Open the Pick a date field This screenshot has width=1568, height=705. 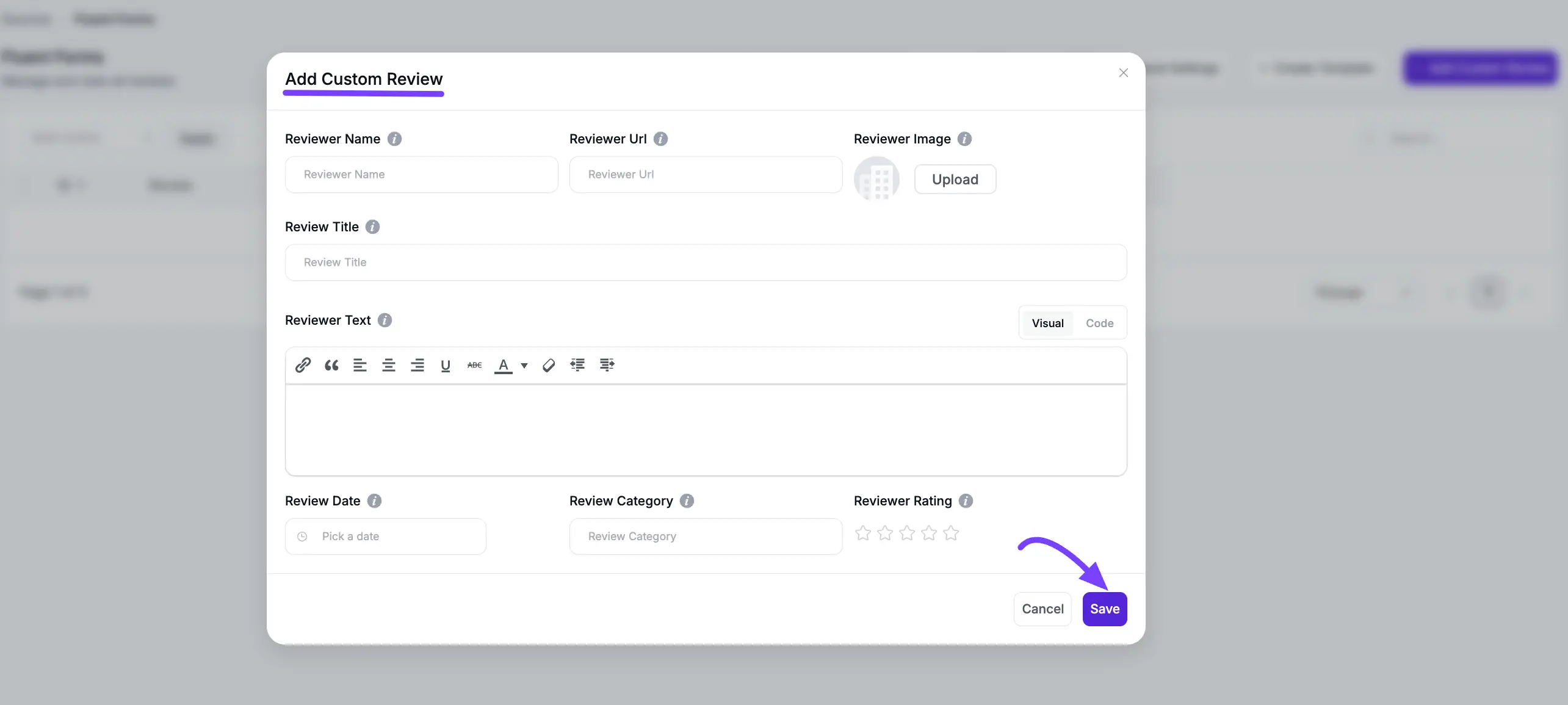point(385,537)
